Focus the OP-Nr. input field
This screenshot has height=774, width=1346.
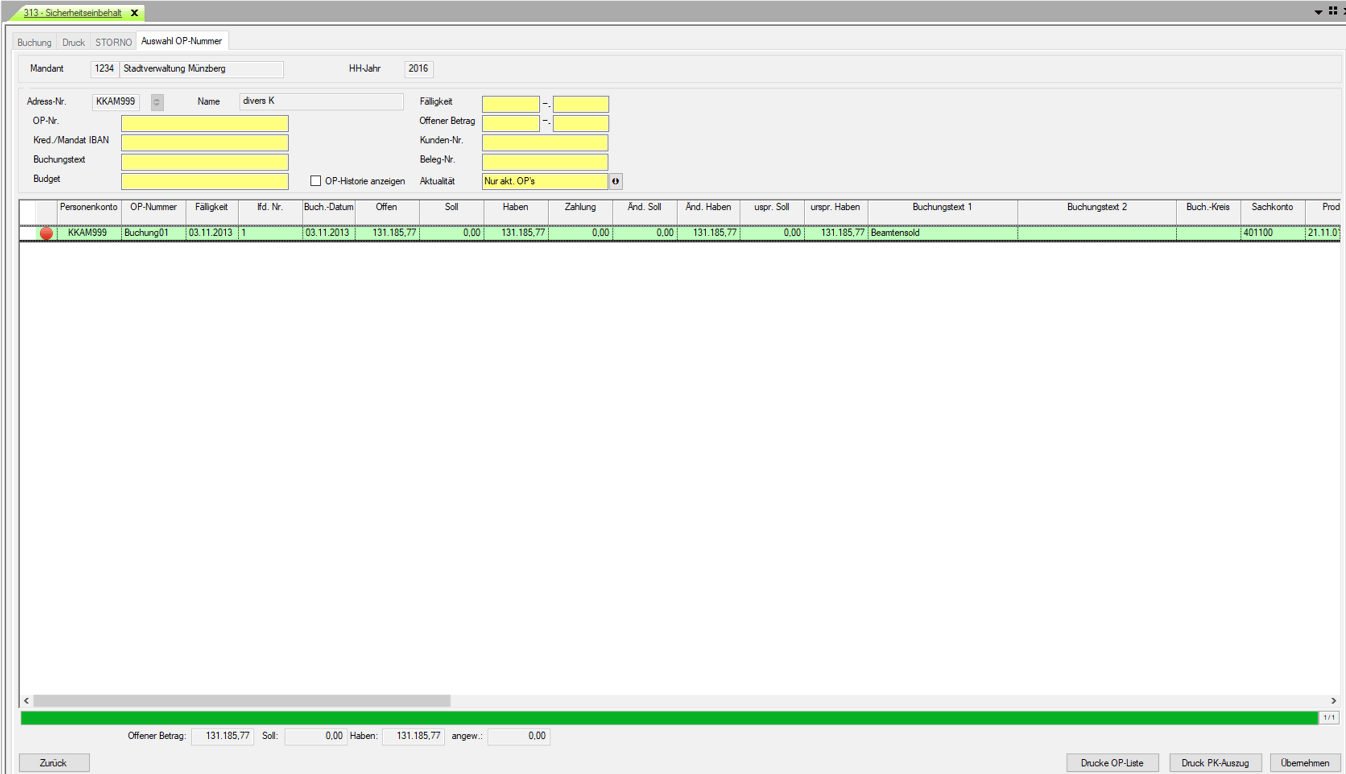[x=205, y=123]
